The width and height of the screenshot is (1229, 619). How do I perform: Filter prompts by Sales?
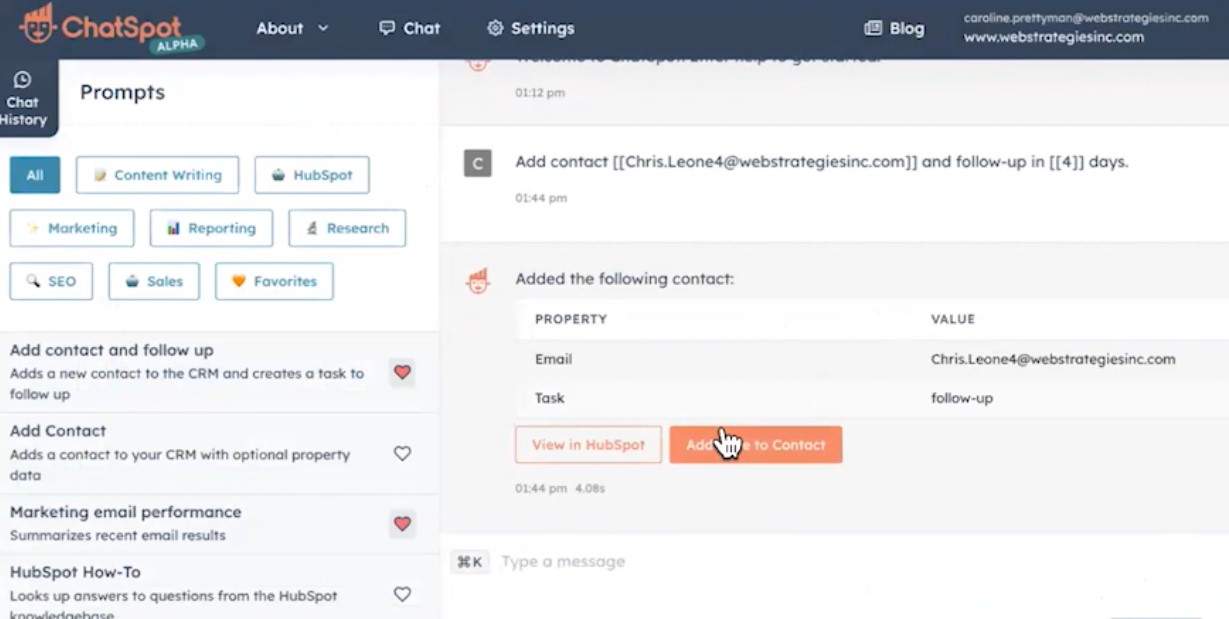[x=154, y=281]
